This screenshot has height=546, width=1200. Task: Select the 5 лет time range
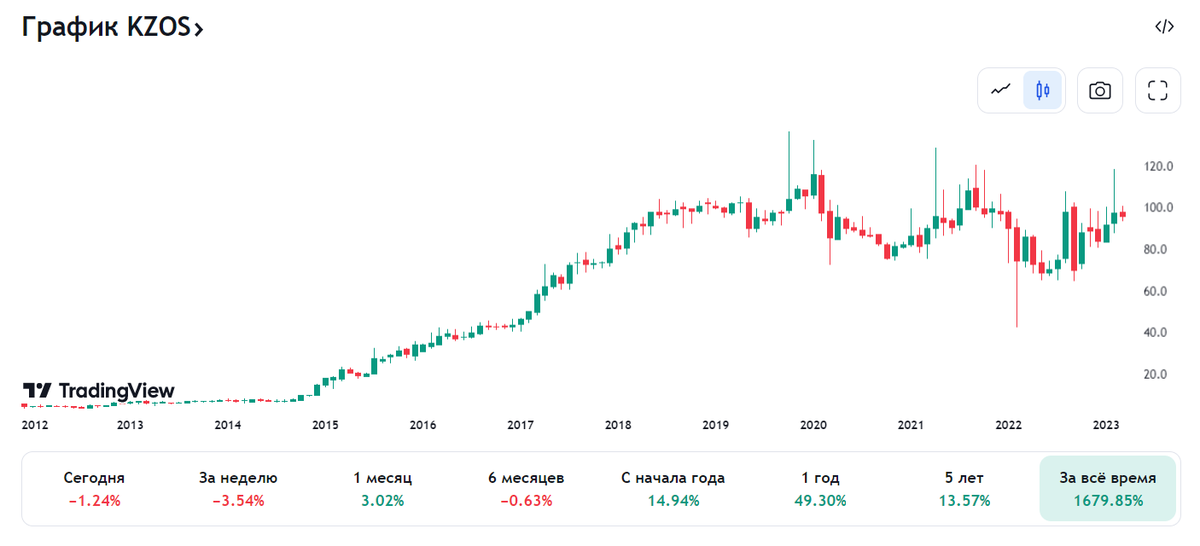(x=964, y=488)
